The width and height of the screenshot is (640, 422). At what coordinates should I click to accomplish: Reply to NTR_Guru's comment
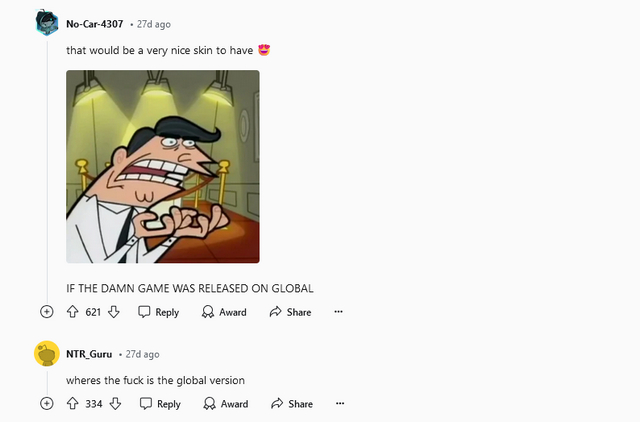coord(160,404)
